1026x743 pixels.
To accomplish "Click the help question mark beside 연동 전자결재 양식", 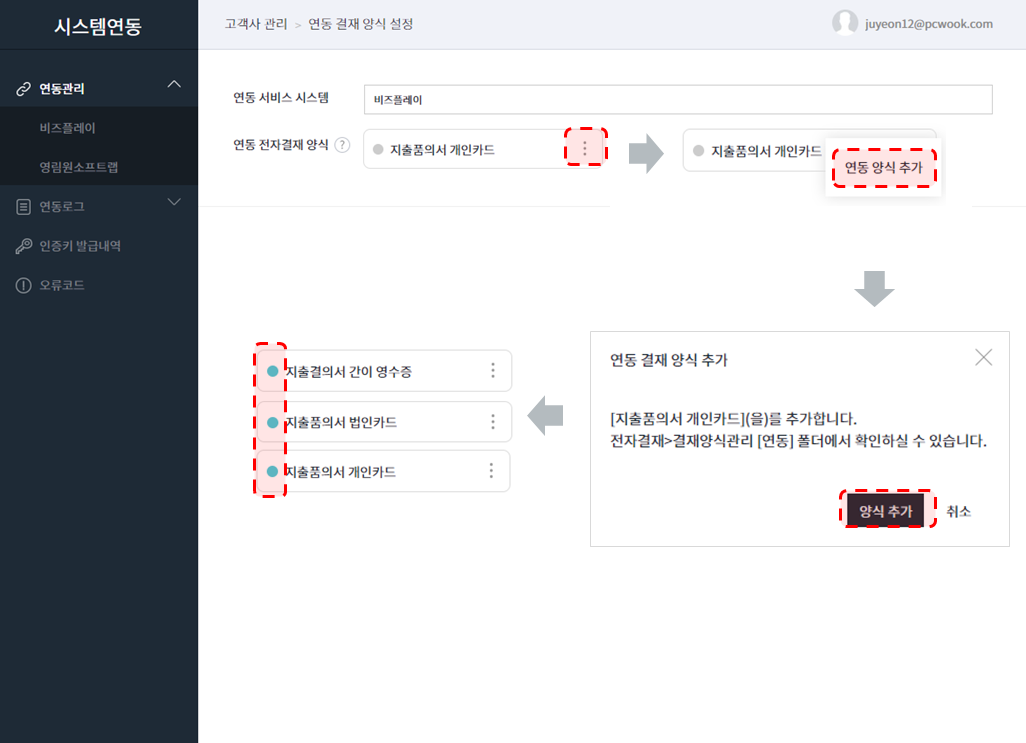I will (x=342, y=145).
